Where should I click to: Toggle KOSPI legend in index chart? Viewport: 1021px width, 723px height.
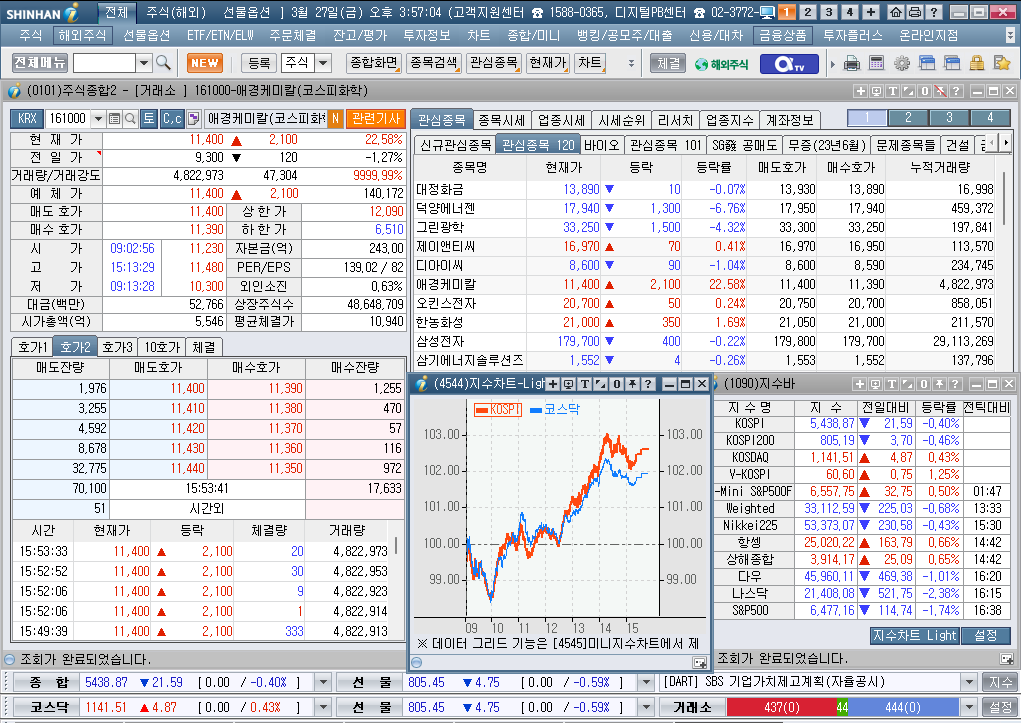[x=498, y=410]
